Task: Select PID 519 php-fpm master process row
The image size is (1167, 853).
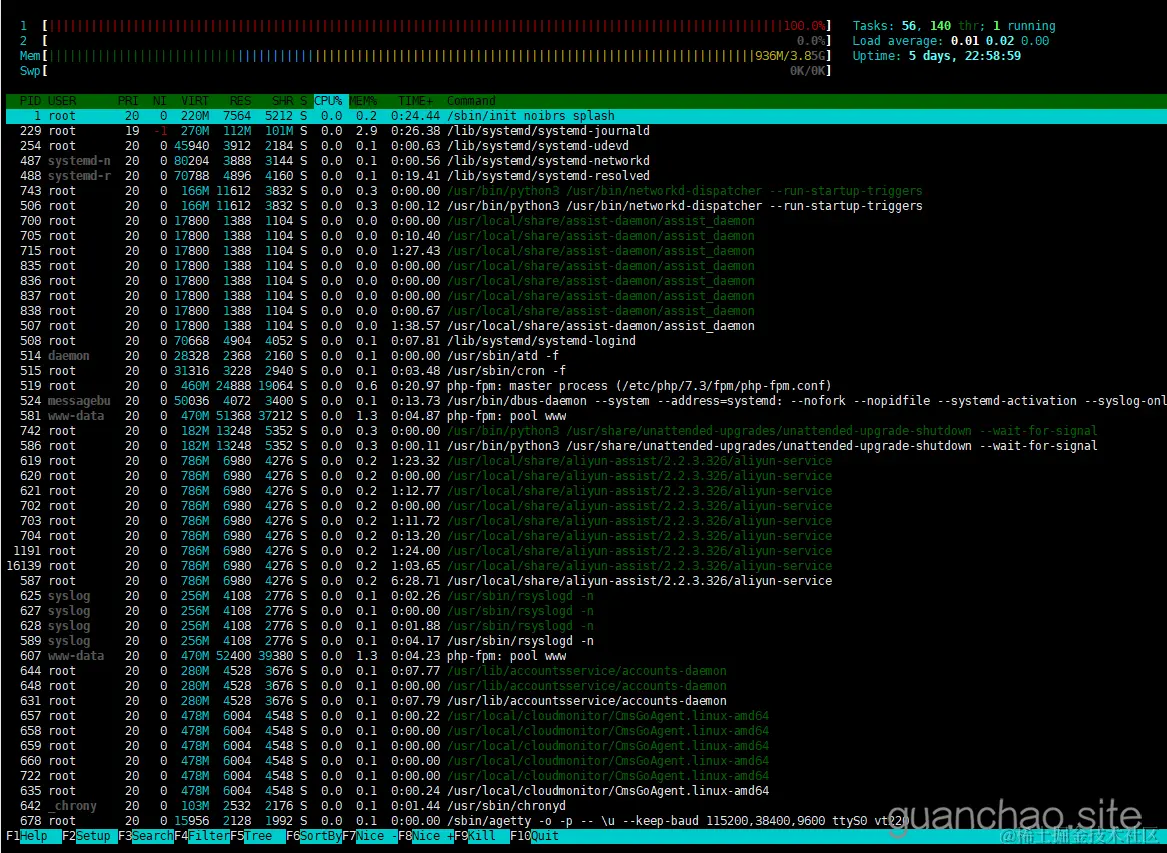Action: click(586, 386)
